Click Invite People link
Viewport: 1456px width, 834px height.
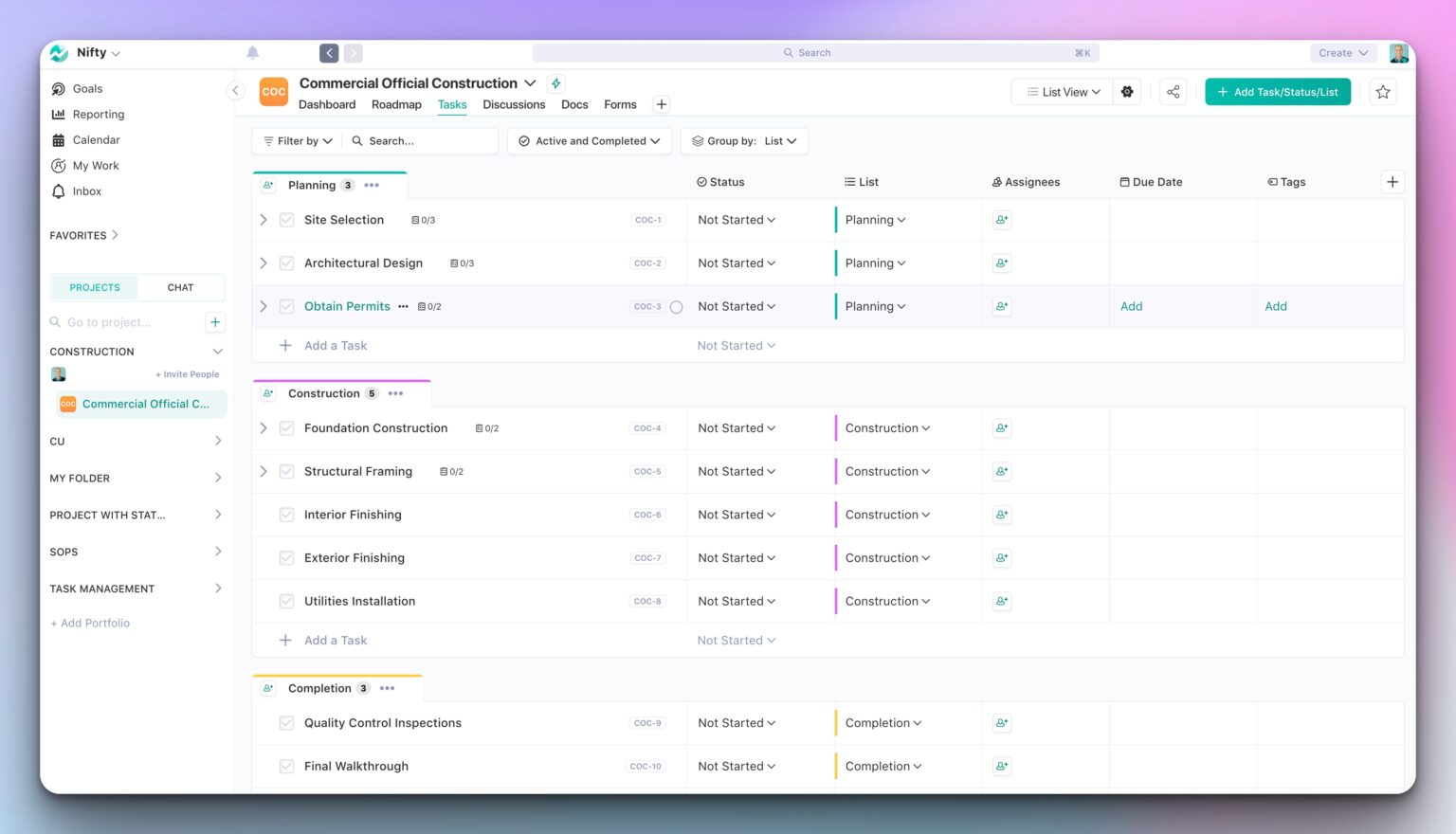[188, 374]
